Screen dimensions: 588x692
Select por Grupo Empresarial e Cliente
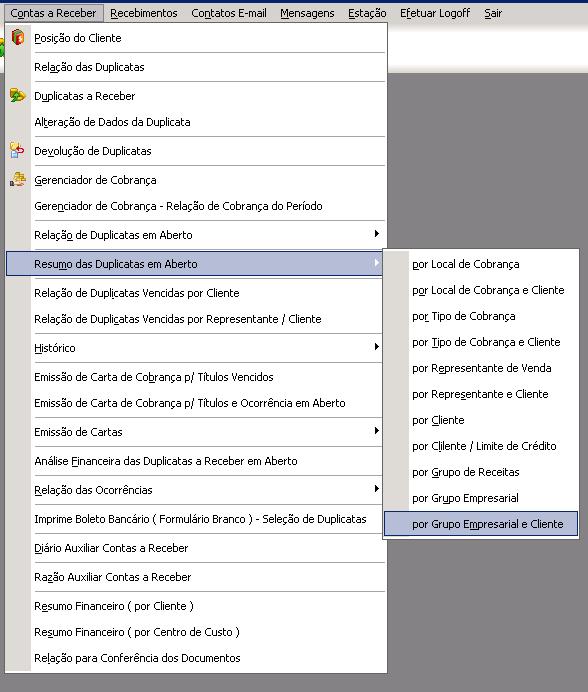point(481,524)
